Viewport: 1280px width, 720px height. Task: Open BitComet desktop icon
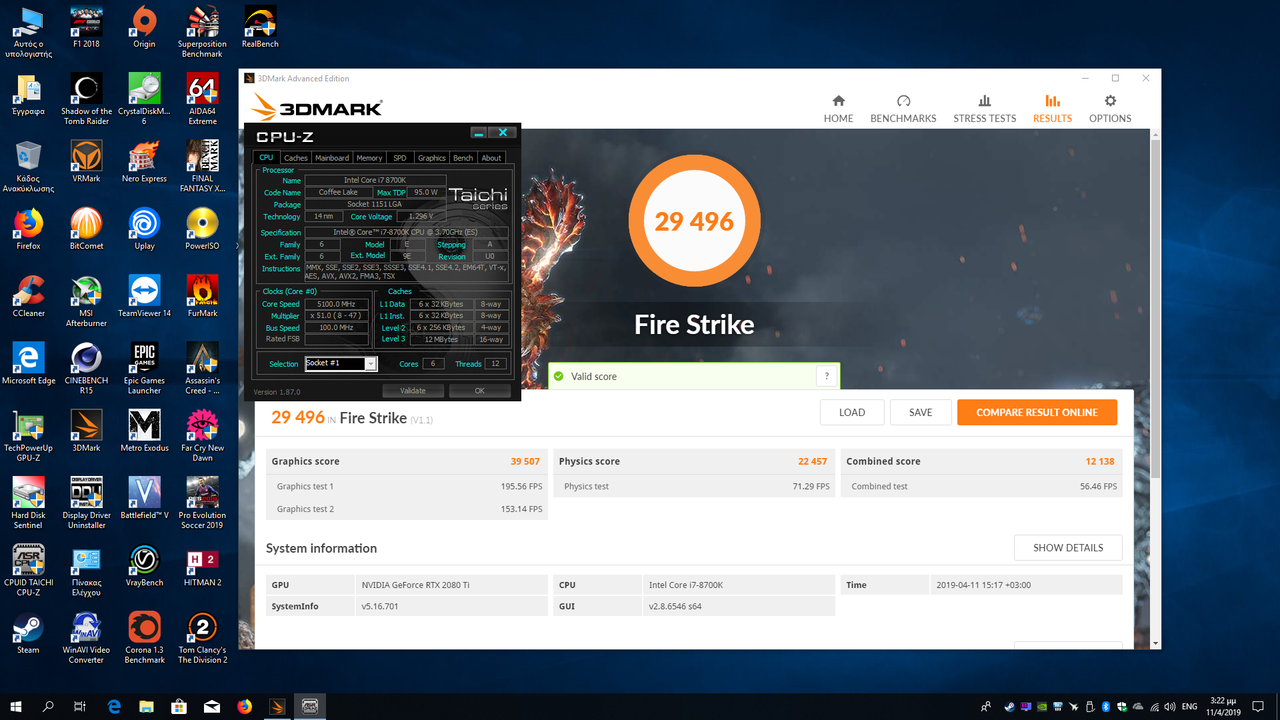[86, 229]
